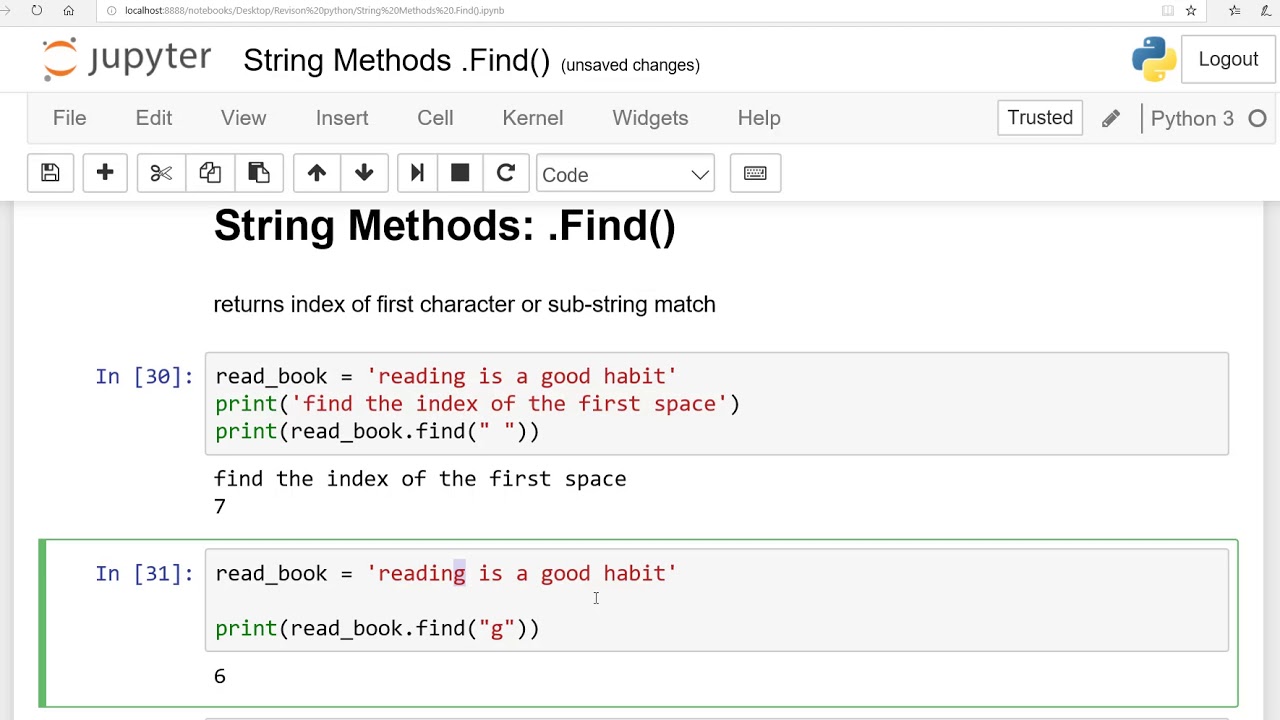Insert a cell below with the plus icon
1280x720 pixels.
(x=105, y=174)
